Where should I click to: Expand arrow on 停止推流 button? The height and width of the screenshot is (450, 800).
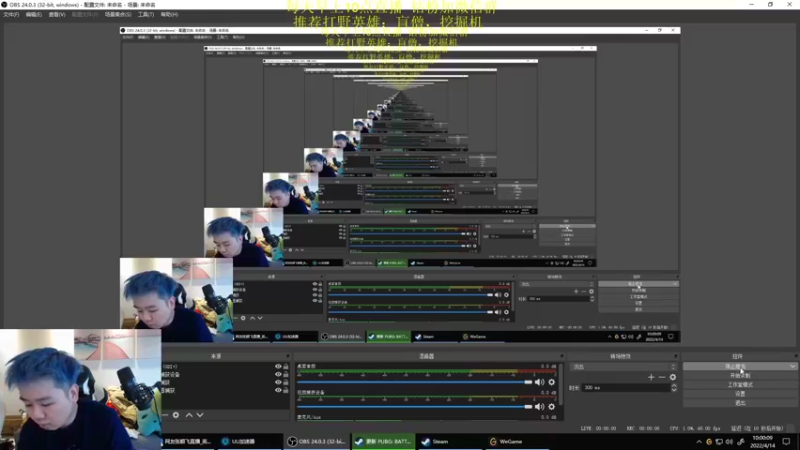tap(792, 366)
